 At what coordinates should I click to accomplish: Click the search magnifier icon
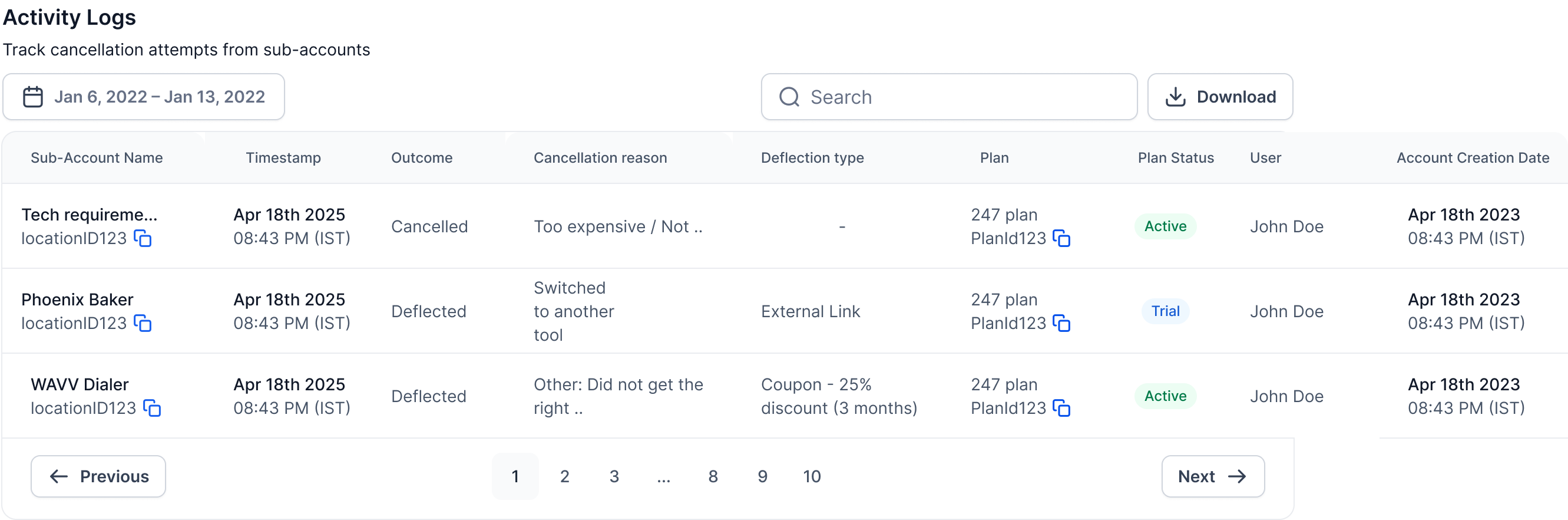[x=789, y=97]
